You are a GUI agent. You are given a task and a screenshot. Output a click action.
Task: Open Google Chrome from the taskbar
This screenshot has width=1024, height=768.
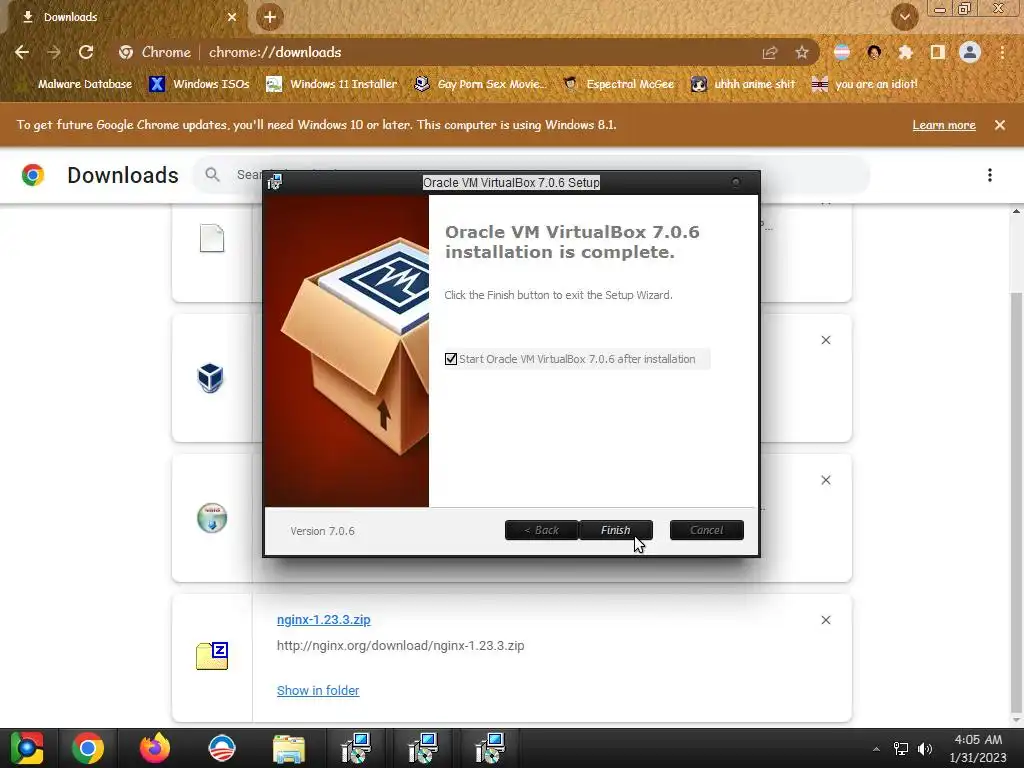(88, 748)
